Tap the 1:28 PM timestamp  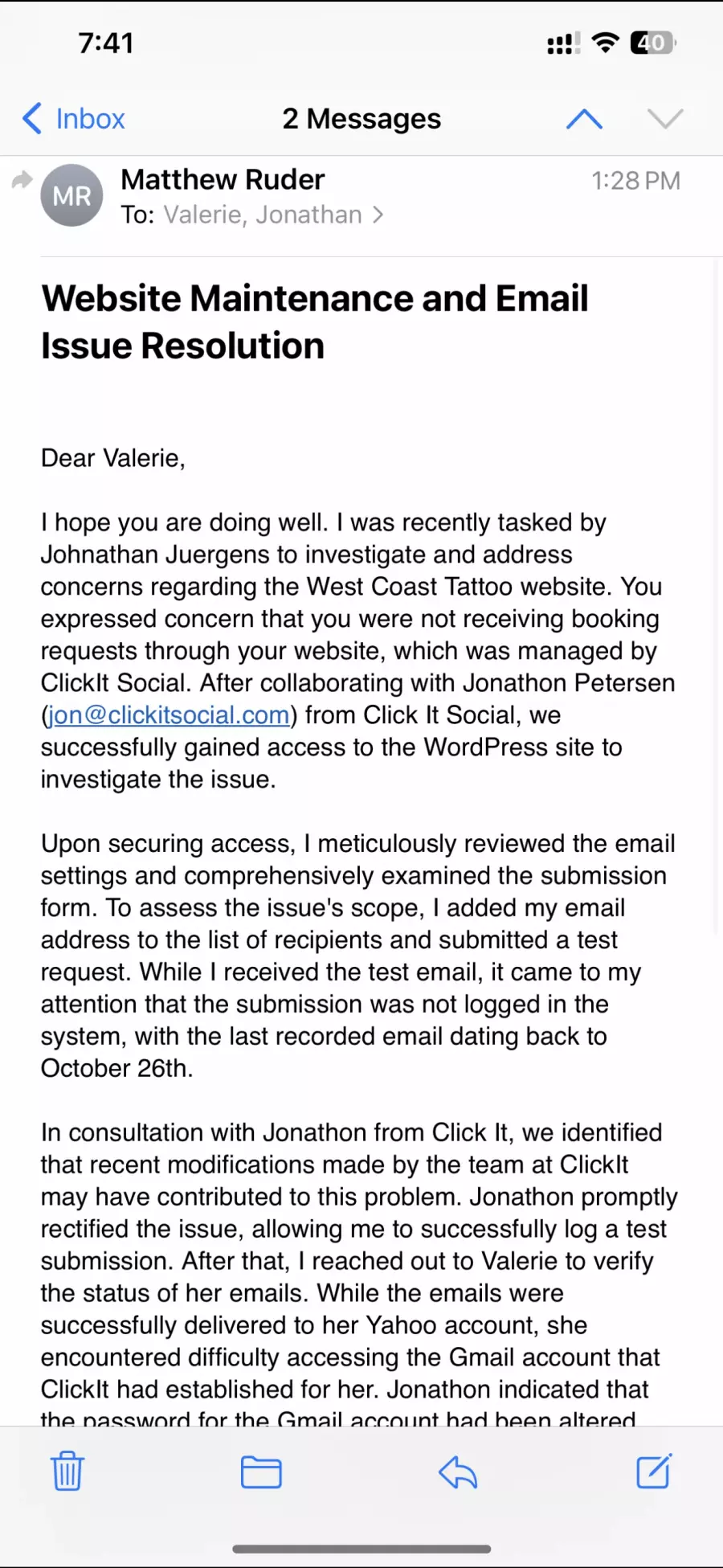click(x=635, y=181)
